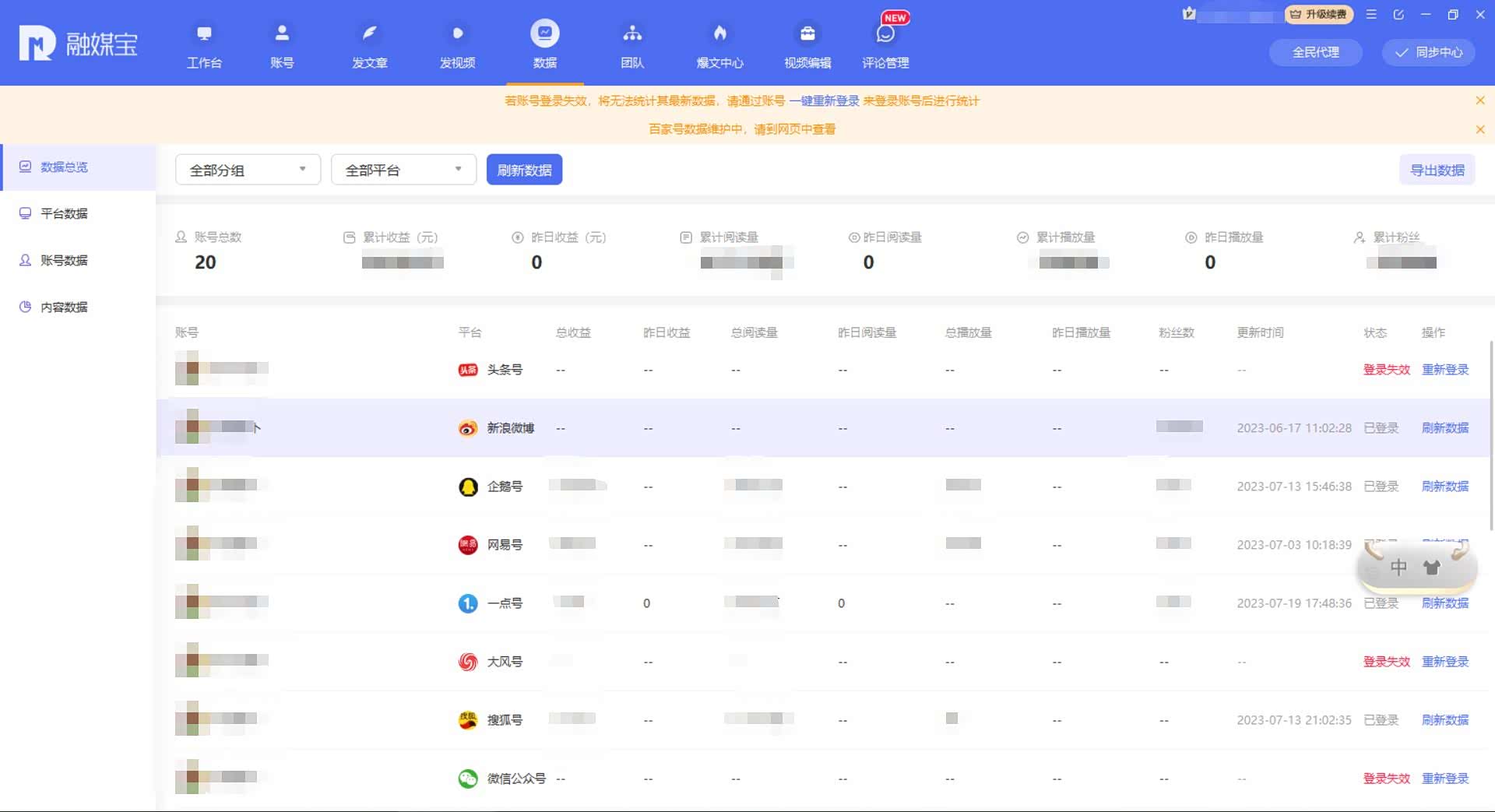Image resolution: width=1495 pixels, height=812 pixels.
Task: Go to 发文章 article publishing
Action: [x=369, y=44]
